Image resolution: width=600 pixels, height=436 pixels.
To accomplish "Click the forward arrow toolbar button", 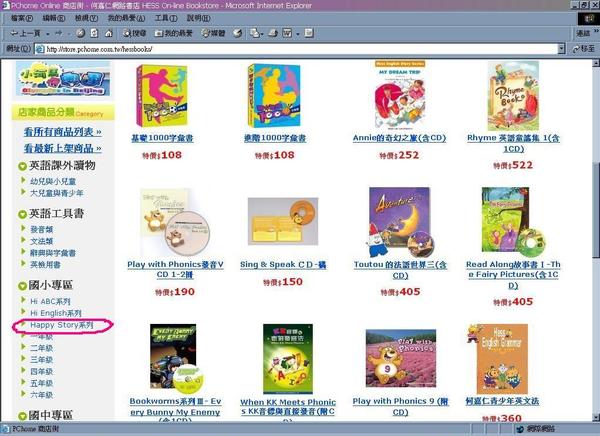I will 59,33.
